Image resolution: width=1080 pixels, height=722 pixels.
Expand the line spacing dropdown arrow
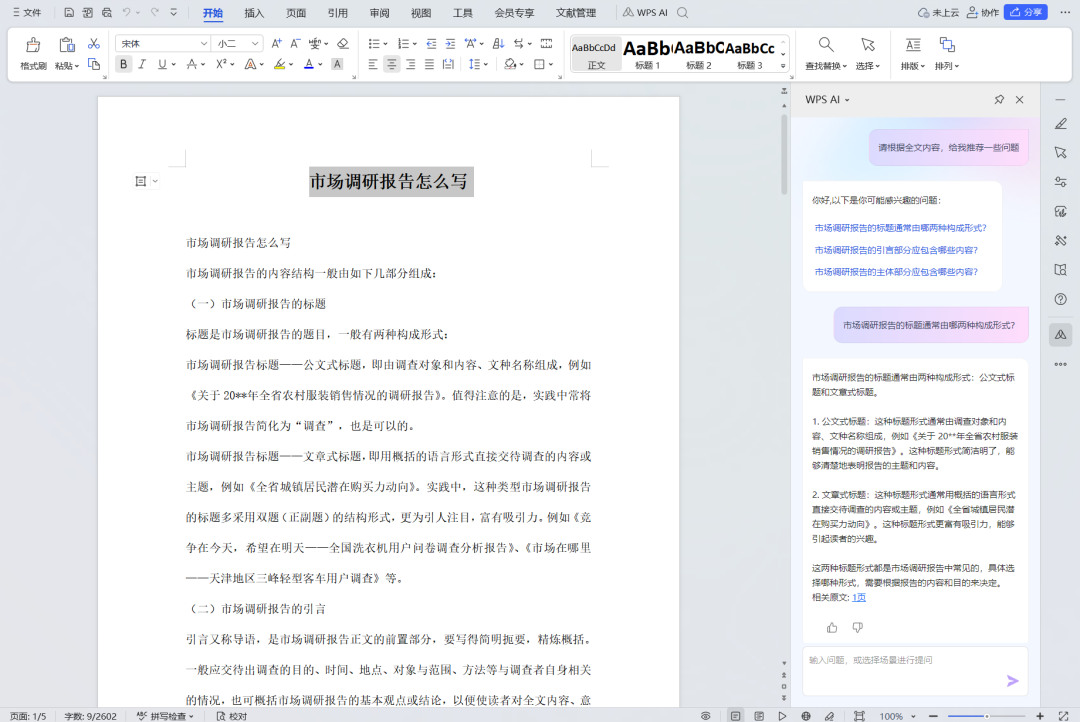pos(486,65)
